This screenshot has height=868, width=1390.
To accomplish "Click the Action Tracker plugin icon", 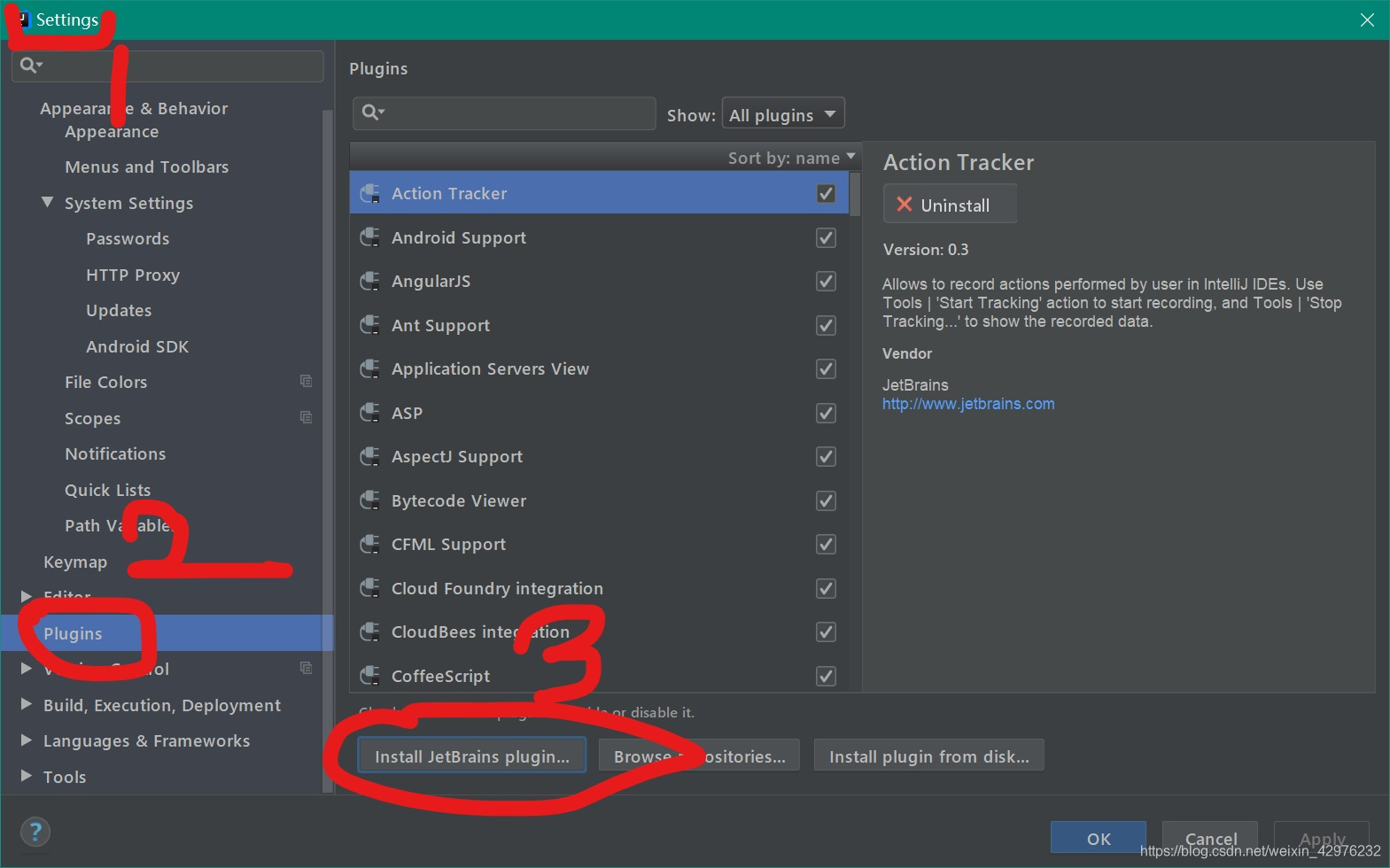I will coord(369,193).
